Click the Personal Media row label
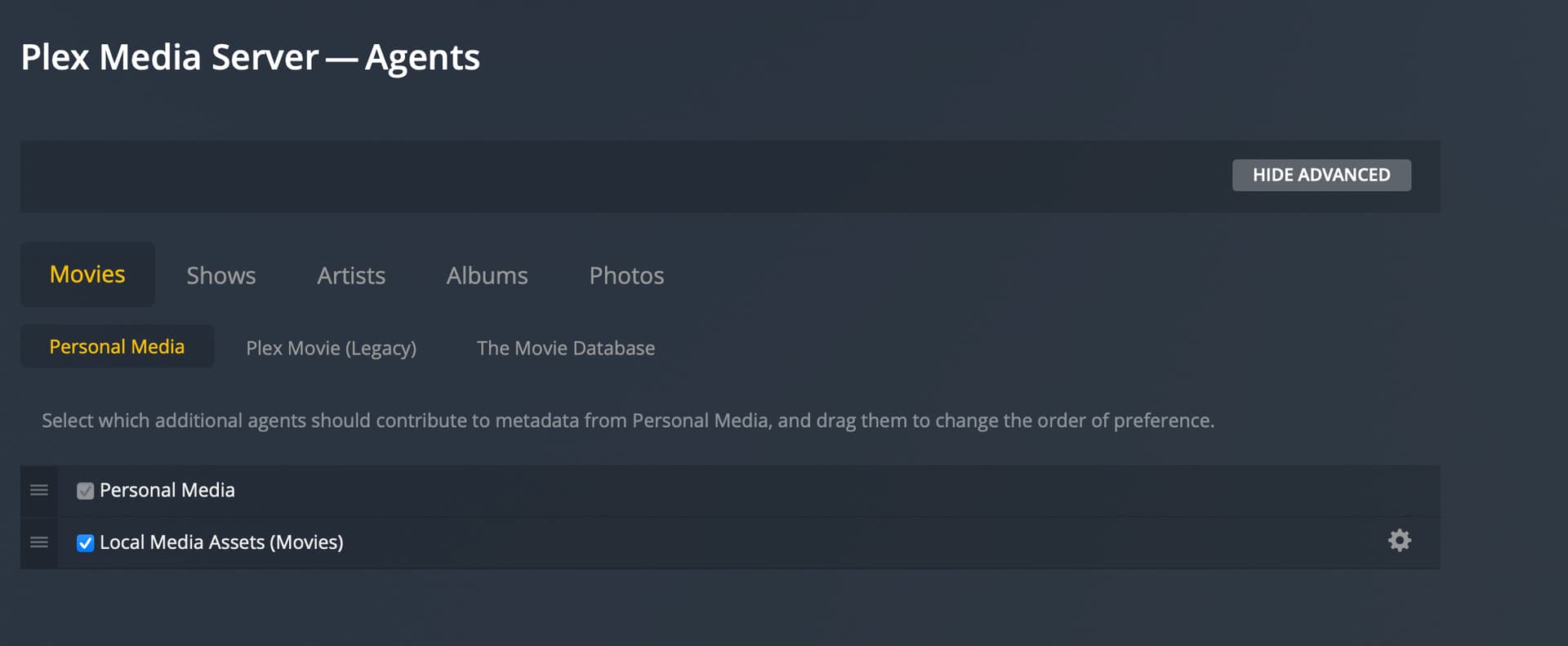 click(x=167, y=490)
